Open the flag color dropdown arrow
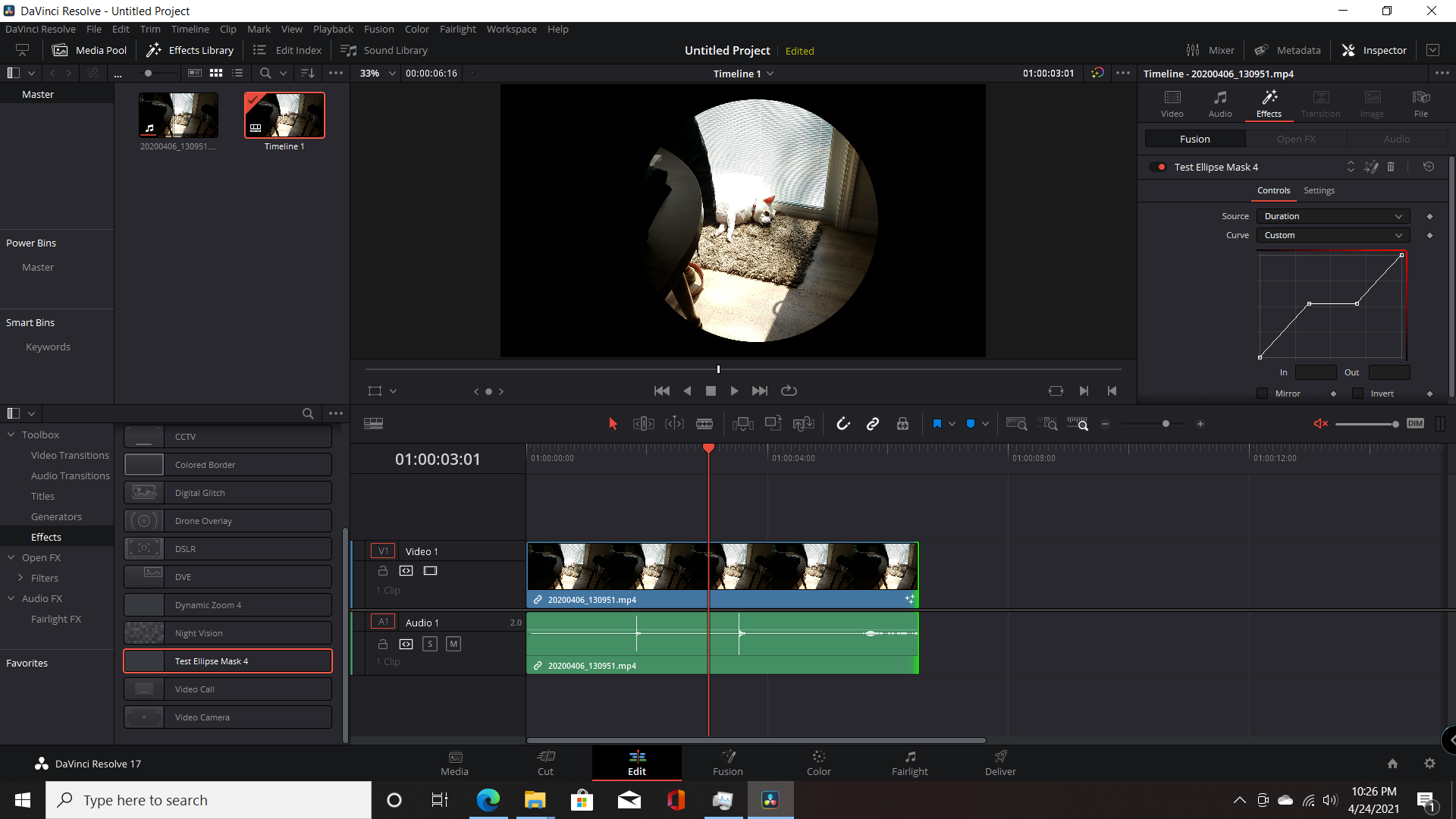Screen dimensions: 1456x819 (952, 424)
